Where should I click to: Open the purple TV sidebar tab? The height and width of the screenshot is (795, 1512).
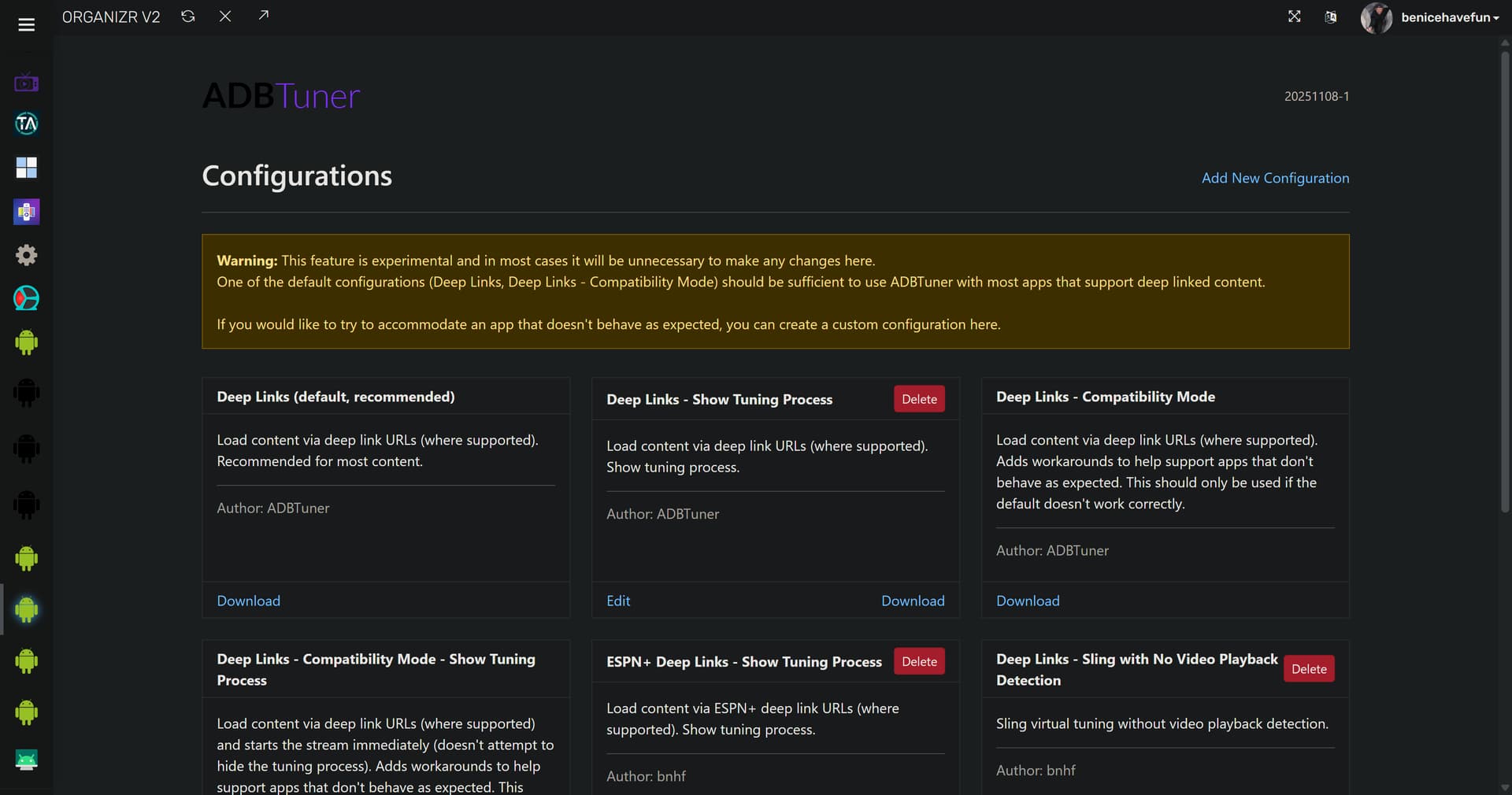click(26, 82)
